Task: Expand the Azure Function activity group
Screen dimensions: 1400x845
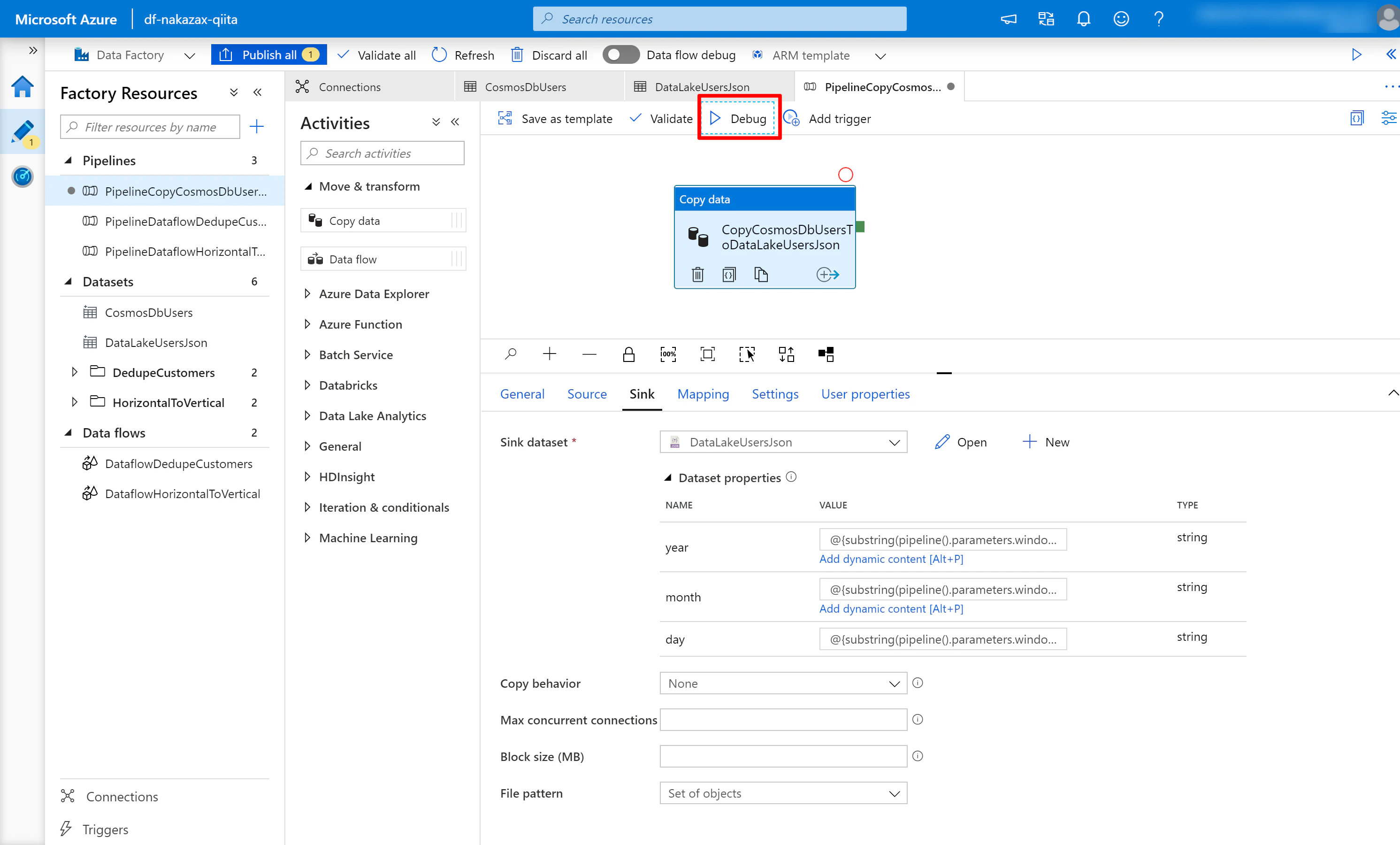Action: coord(307,324)
